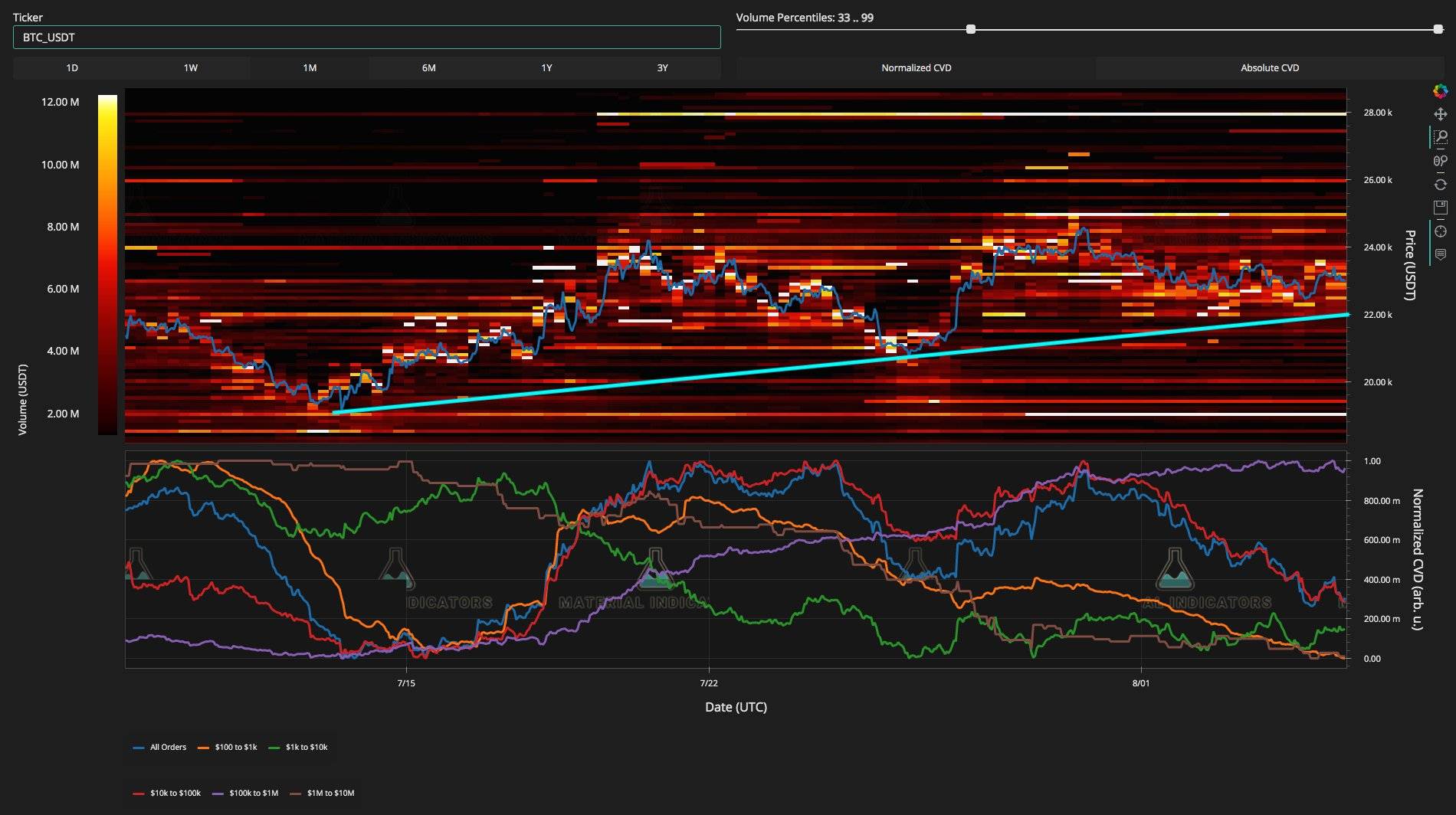Toggle the Hover tooltip tool

coord(1440,254)
